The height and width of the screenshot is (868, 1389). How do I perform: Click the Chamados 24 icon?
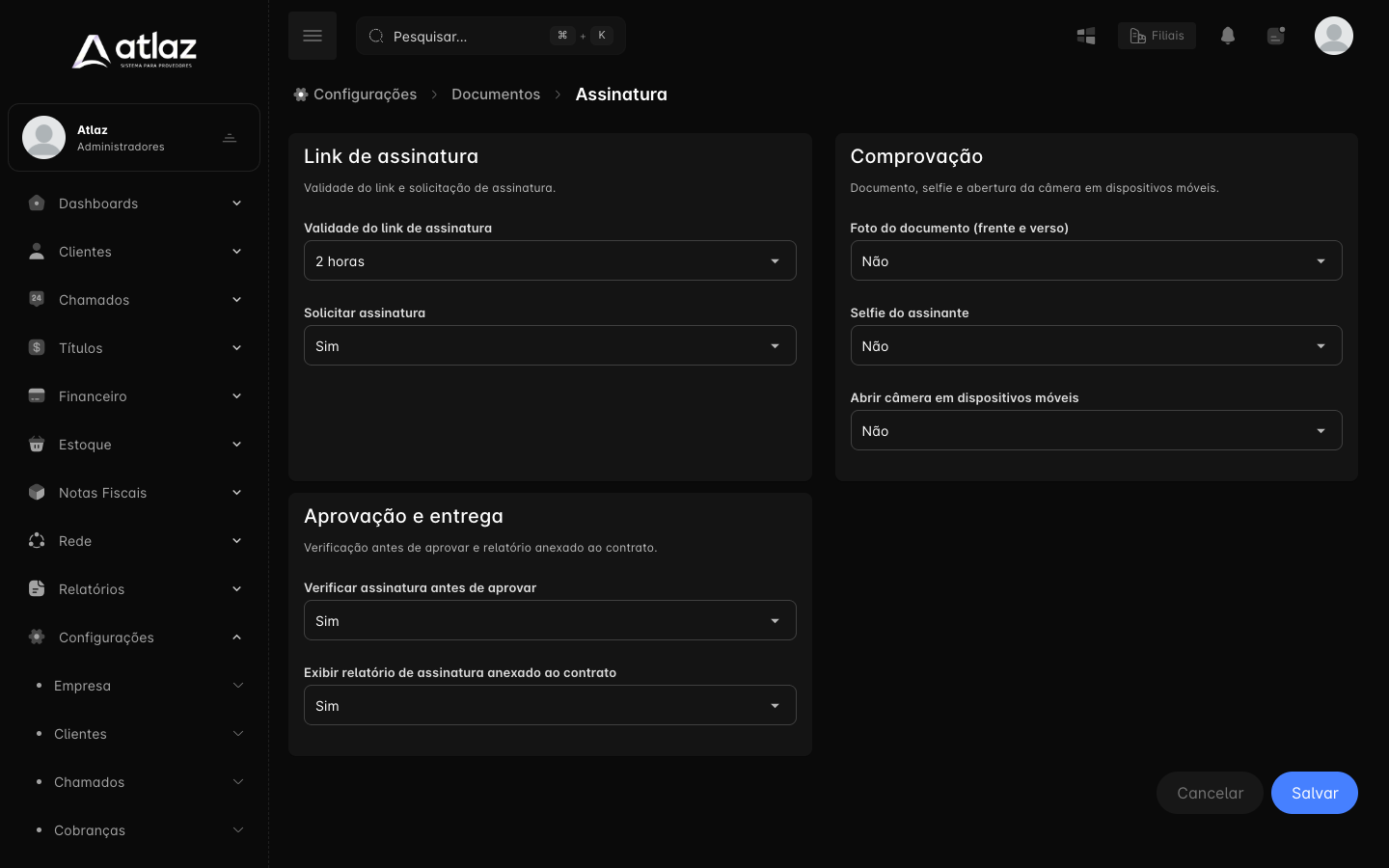(x=37, y=299)
